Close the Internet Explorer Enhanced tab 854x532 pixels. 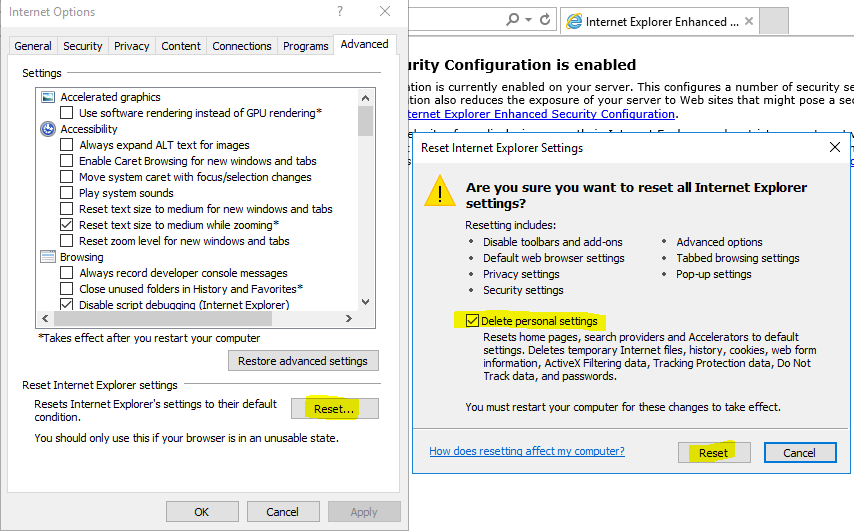749,21
